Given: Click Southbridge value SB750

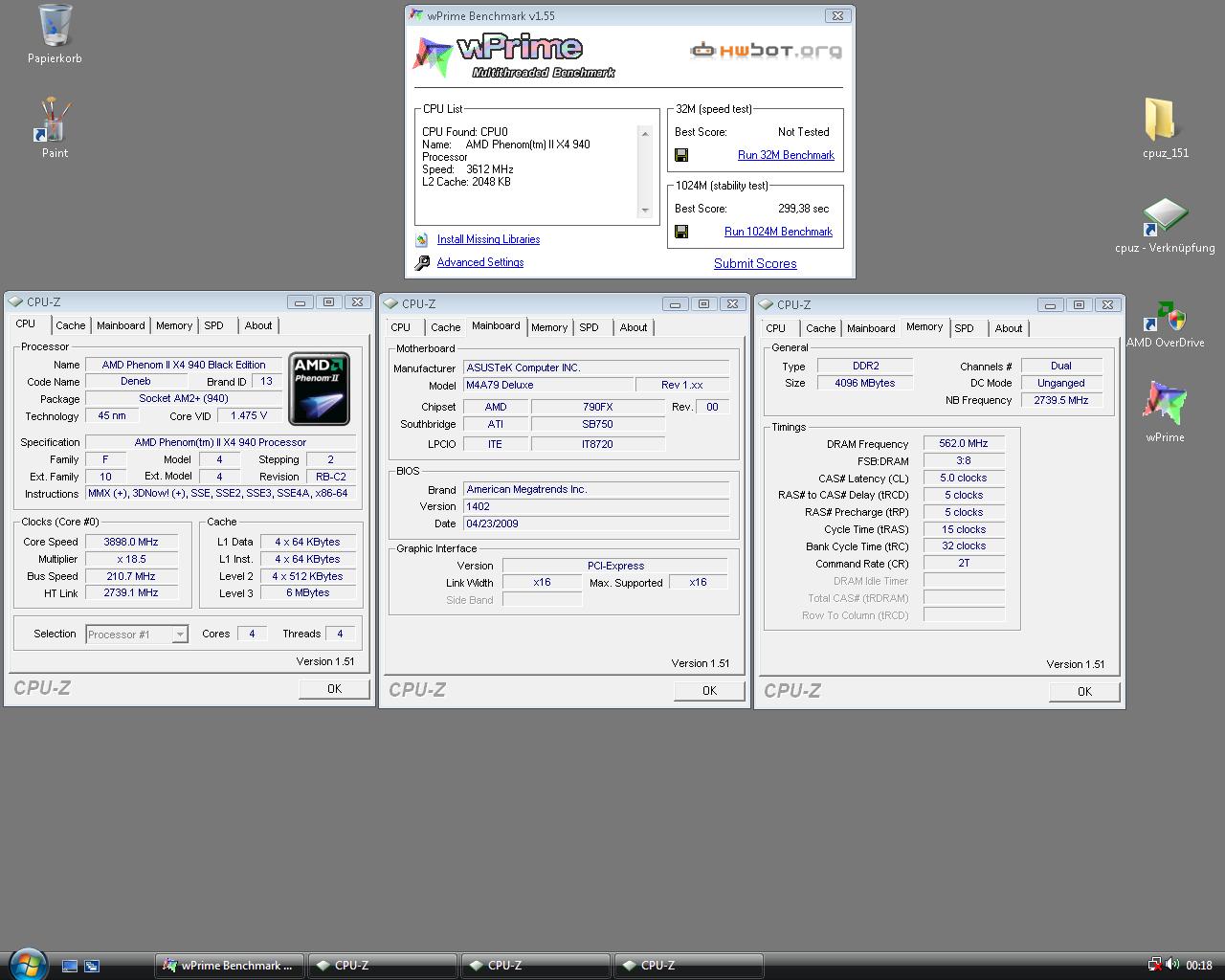Looking at the screenshot, I should pyautogui.click(x=598, y=424).
